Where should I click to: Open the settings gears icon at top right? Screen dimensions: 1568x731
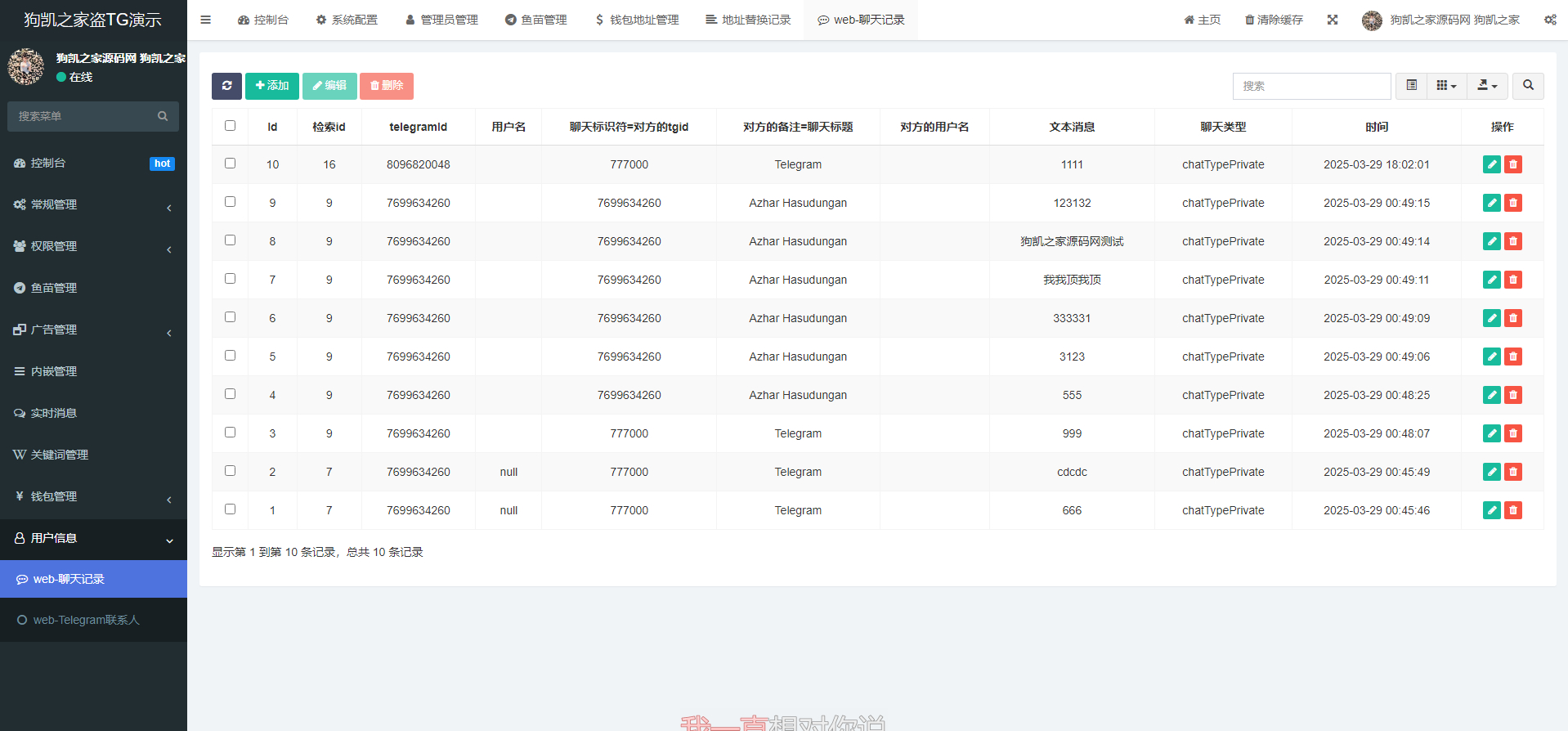(1550, 20)
